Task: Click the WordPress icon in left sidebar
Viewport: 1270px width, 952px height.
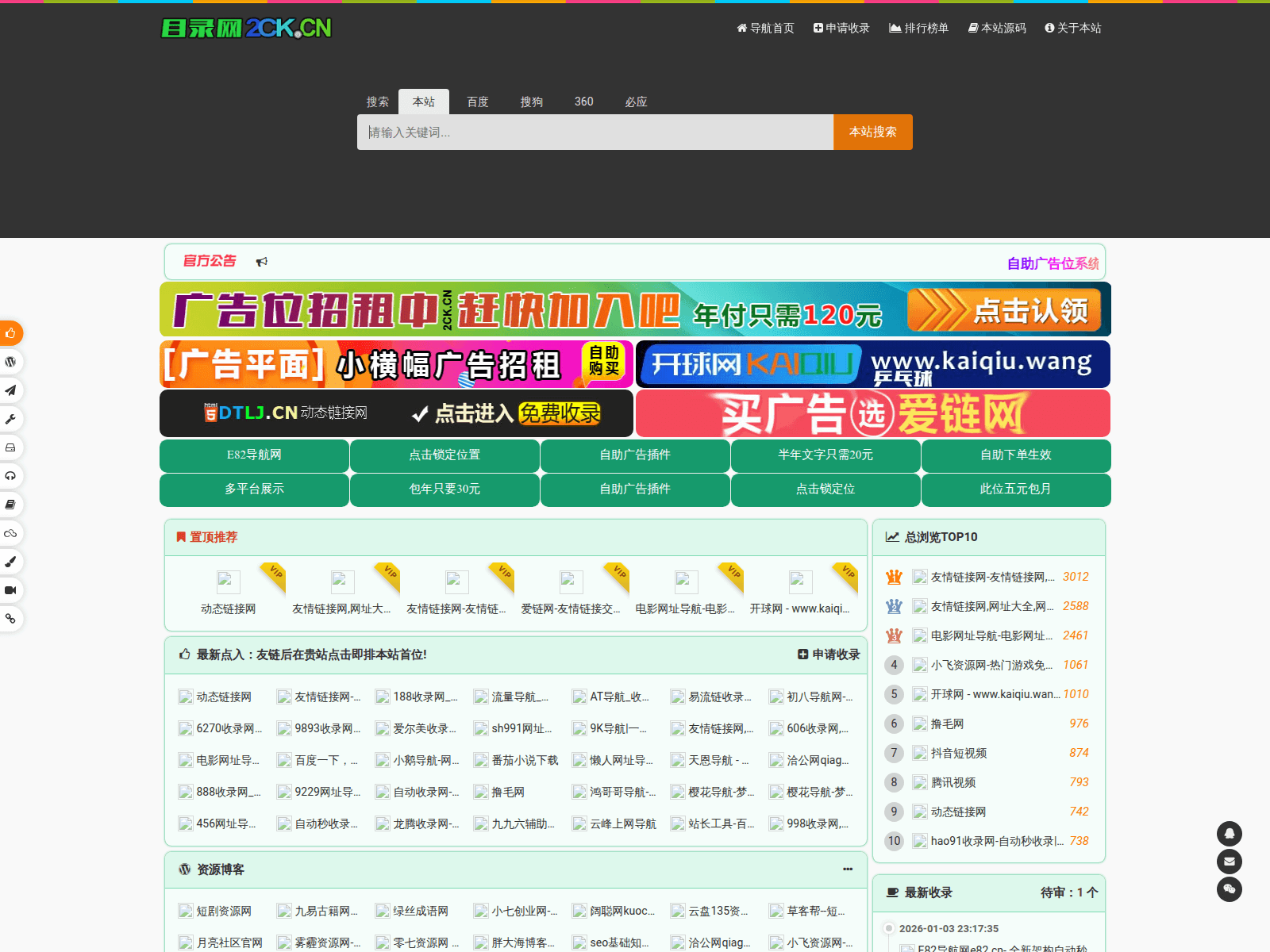Action: (11, 362)
